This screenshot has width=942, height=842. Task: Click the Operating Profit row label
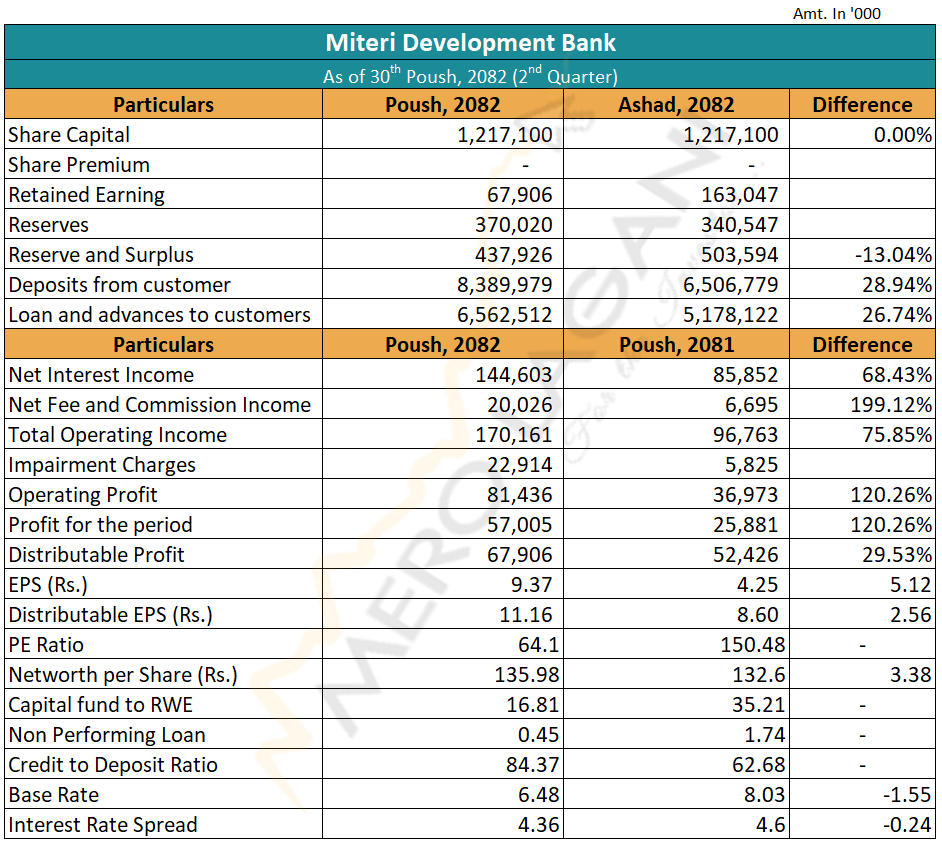coord(83,495)
